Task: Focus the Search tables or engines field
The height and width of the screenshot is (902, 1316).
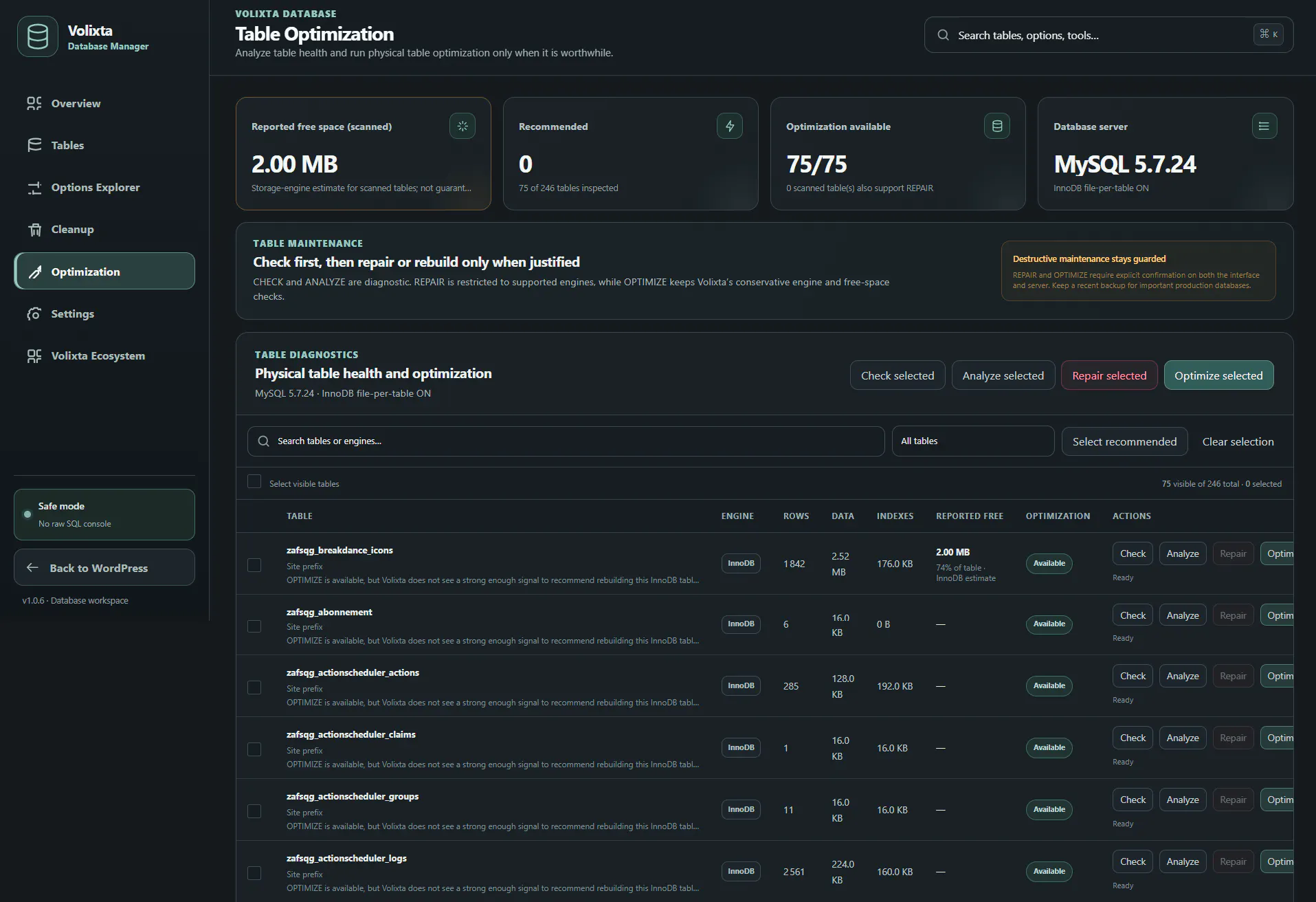Action: (x=566, y=441)
